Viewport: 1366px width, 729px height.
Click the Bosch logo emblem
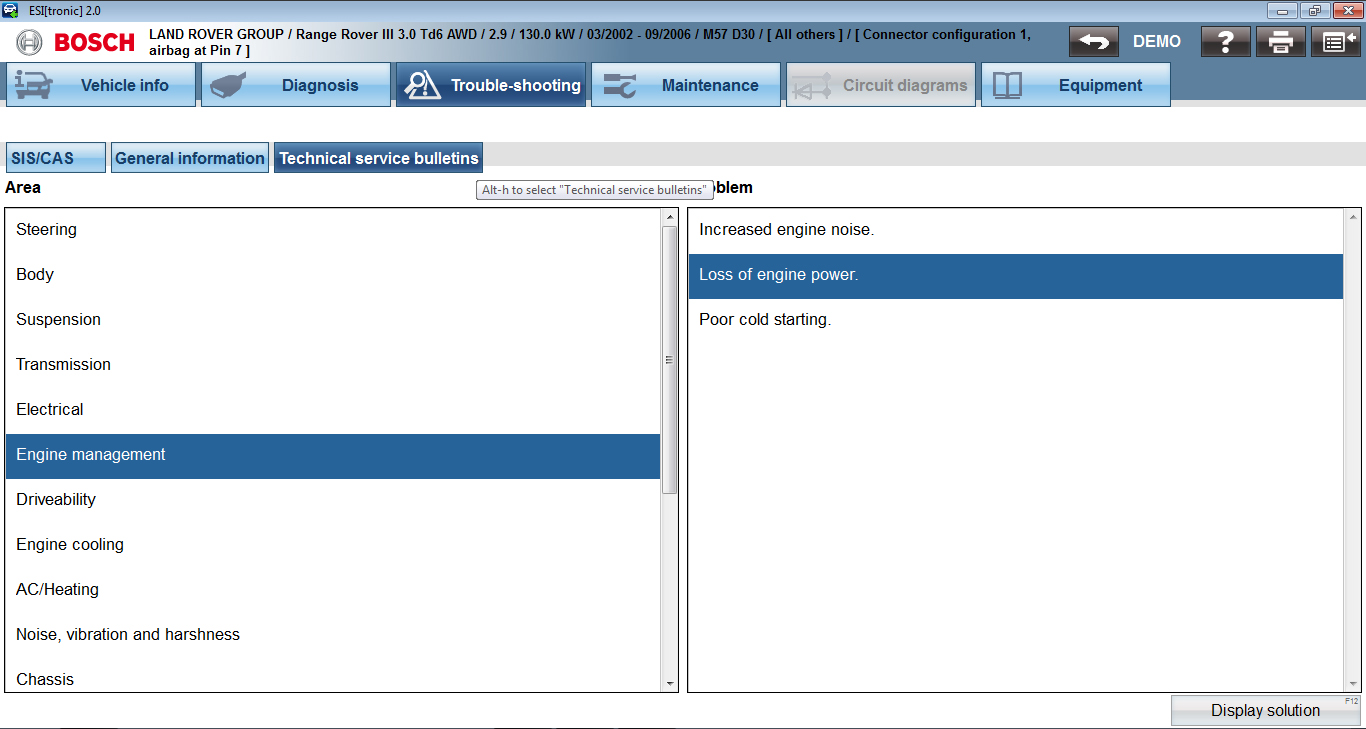tap(30, 42)
